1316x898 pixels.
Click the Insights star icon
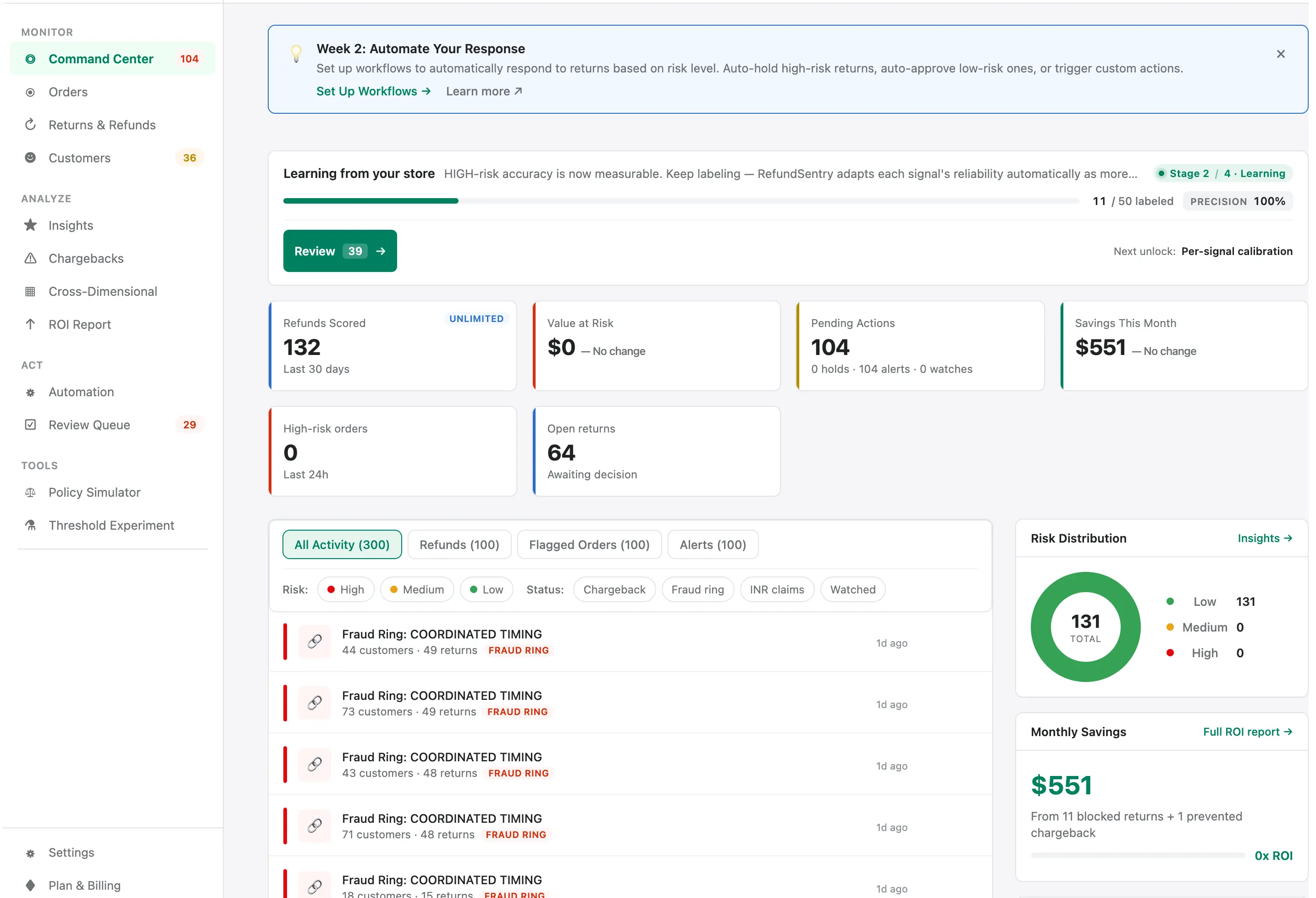point(31,225)
